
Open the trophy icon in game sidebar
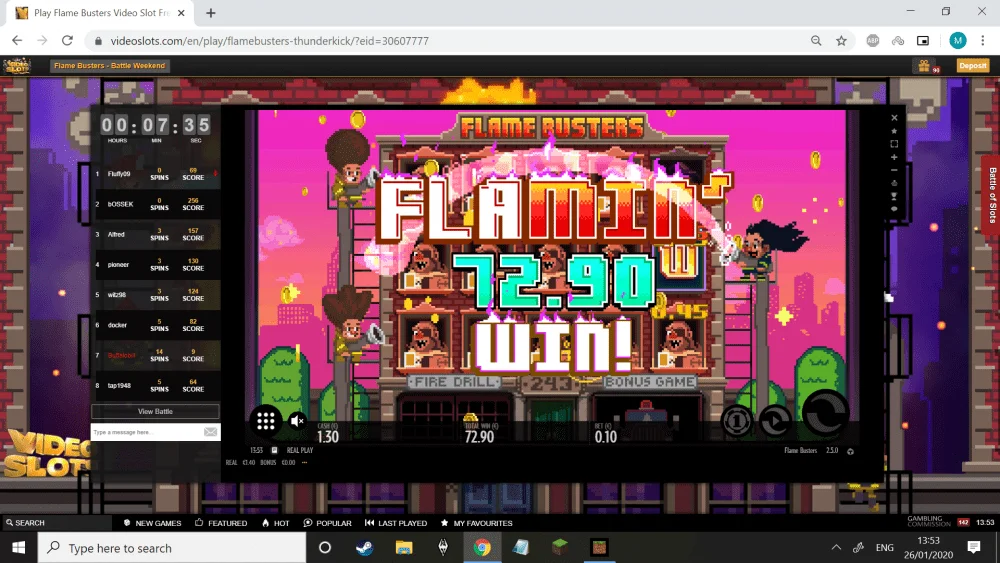pos(894,196)
